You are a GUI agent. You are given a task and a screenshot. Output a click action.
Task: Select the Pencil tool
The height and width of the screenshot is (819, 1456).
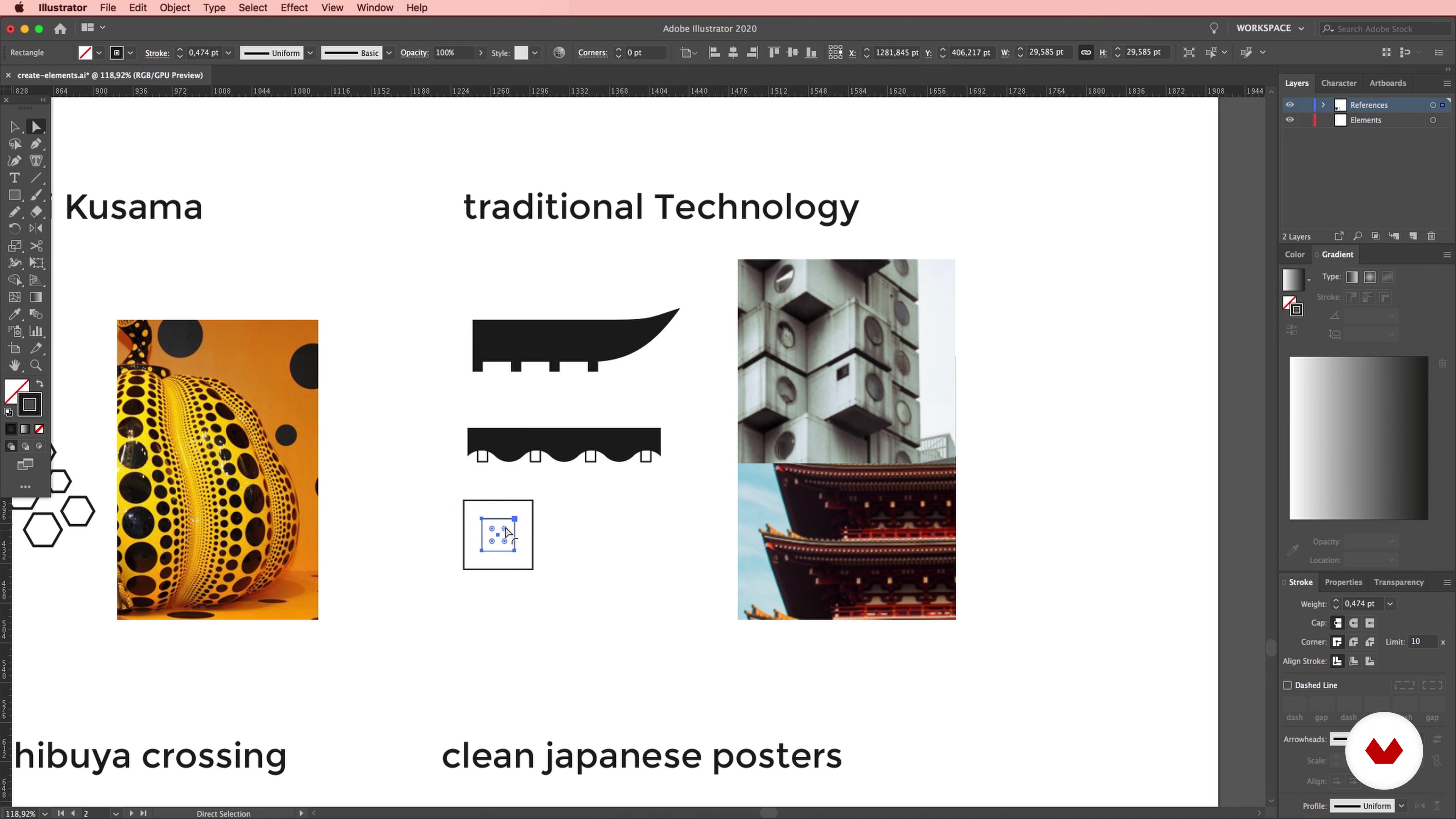(15, 212)
